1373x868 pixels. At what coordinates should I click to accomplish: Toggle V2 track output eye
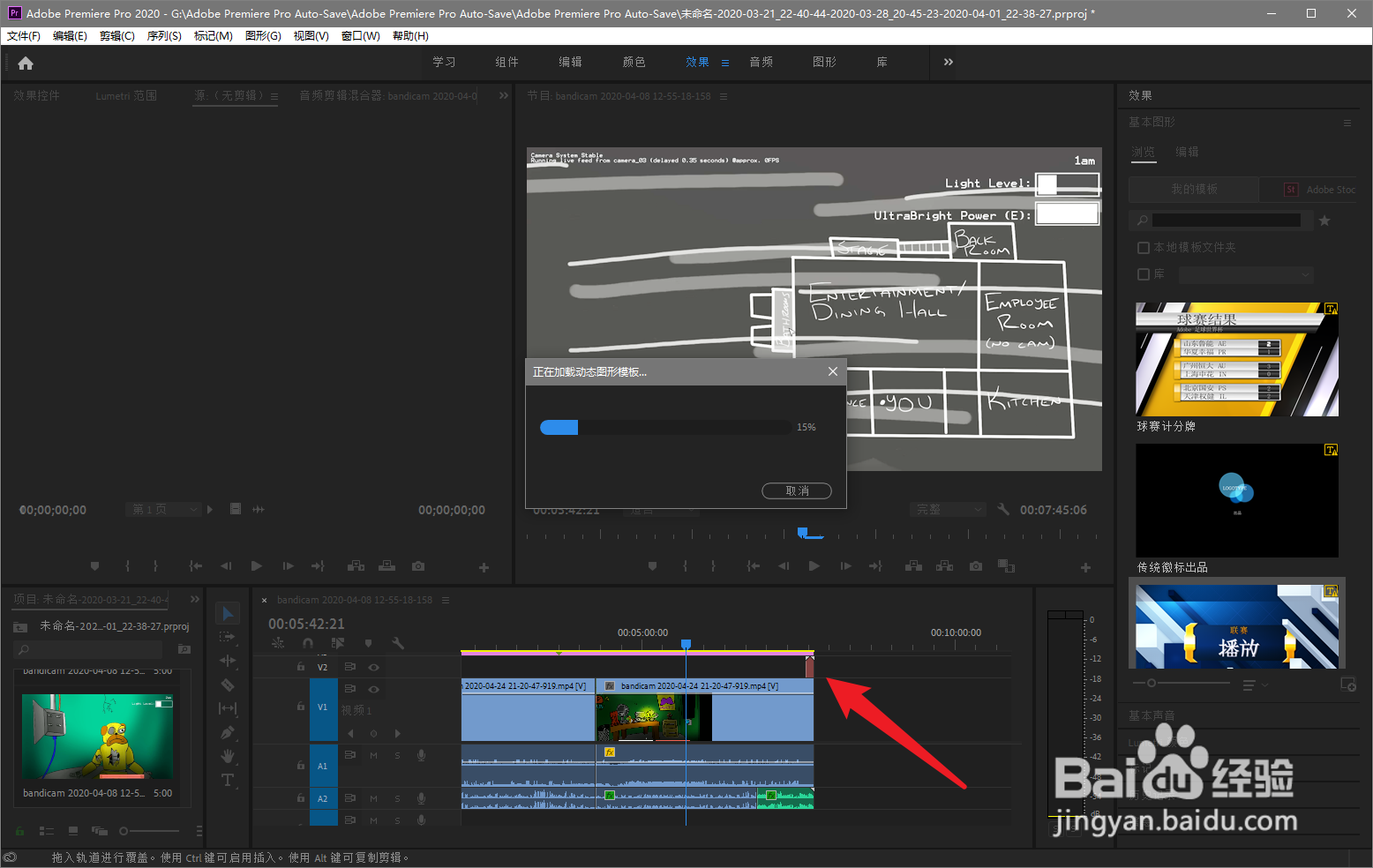pyautogui.click(x=373, y=668)
